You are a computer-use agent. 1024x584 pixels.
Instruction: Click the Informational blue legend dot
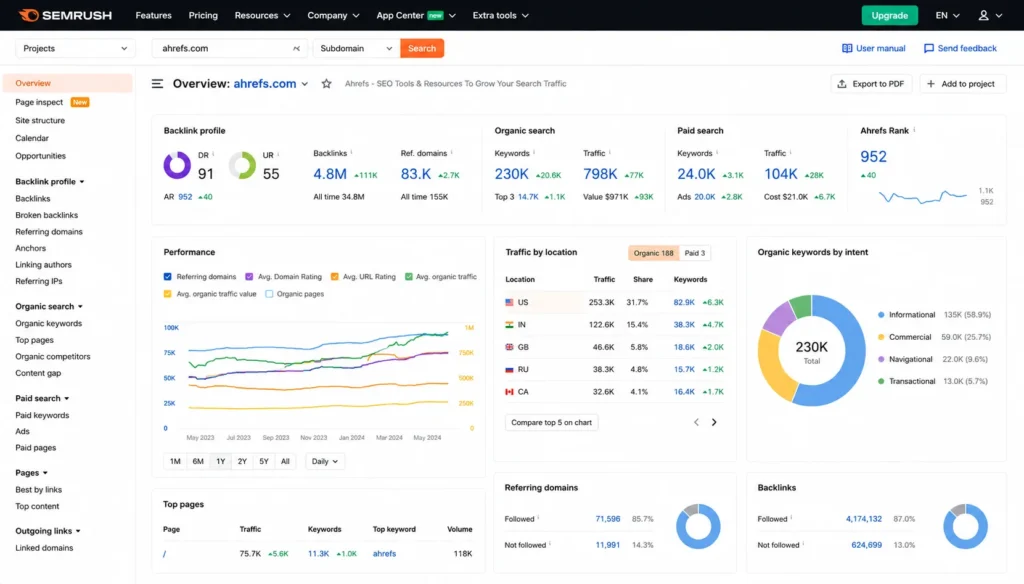point(881,315)
